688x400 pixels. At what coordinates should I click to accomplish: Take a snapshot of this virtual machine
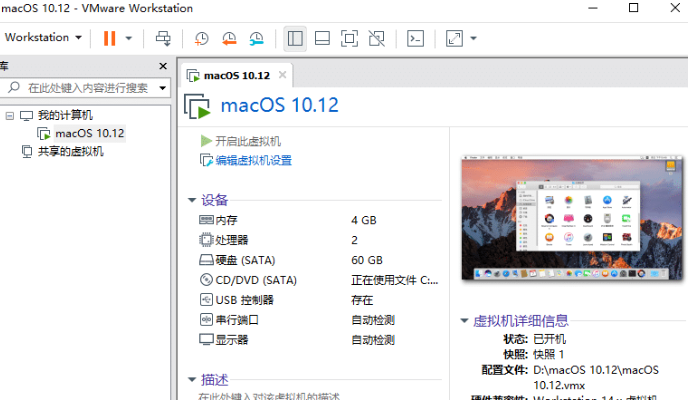(x=201, y=38)
